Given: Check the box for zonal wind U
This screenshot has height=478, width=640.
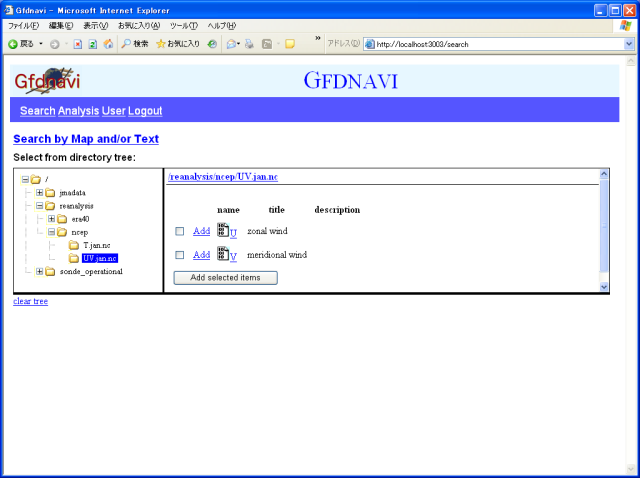Looking at the screenshot, I should coord(180,231).
